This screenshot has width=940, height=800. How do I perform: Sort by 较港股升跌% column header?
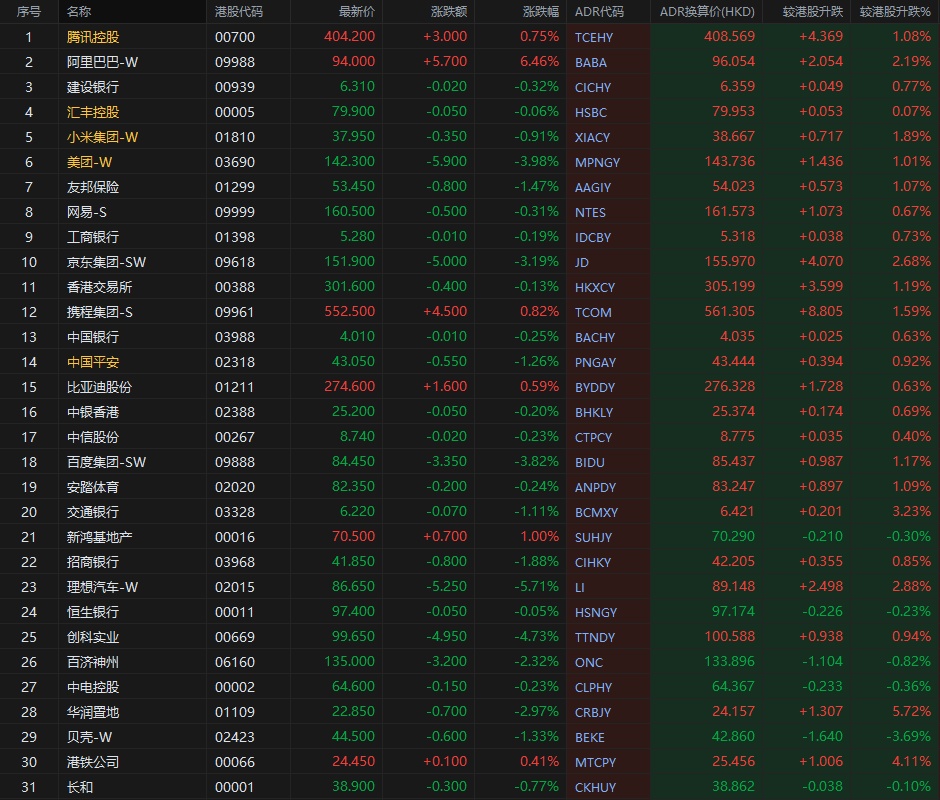[x=895, y=11]
